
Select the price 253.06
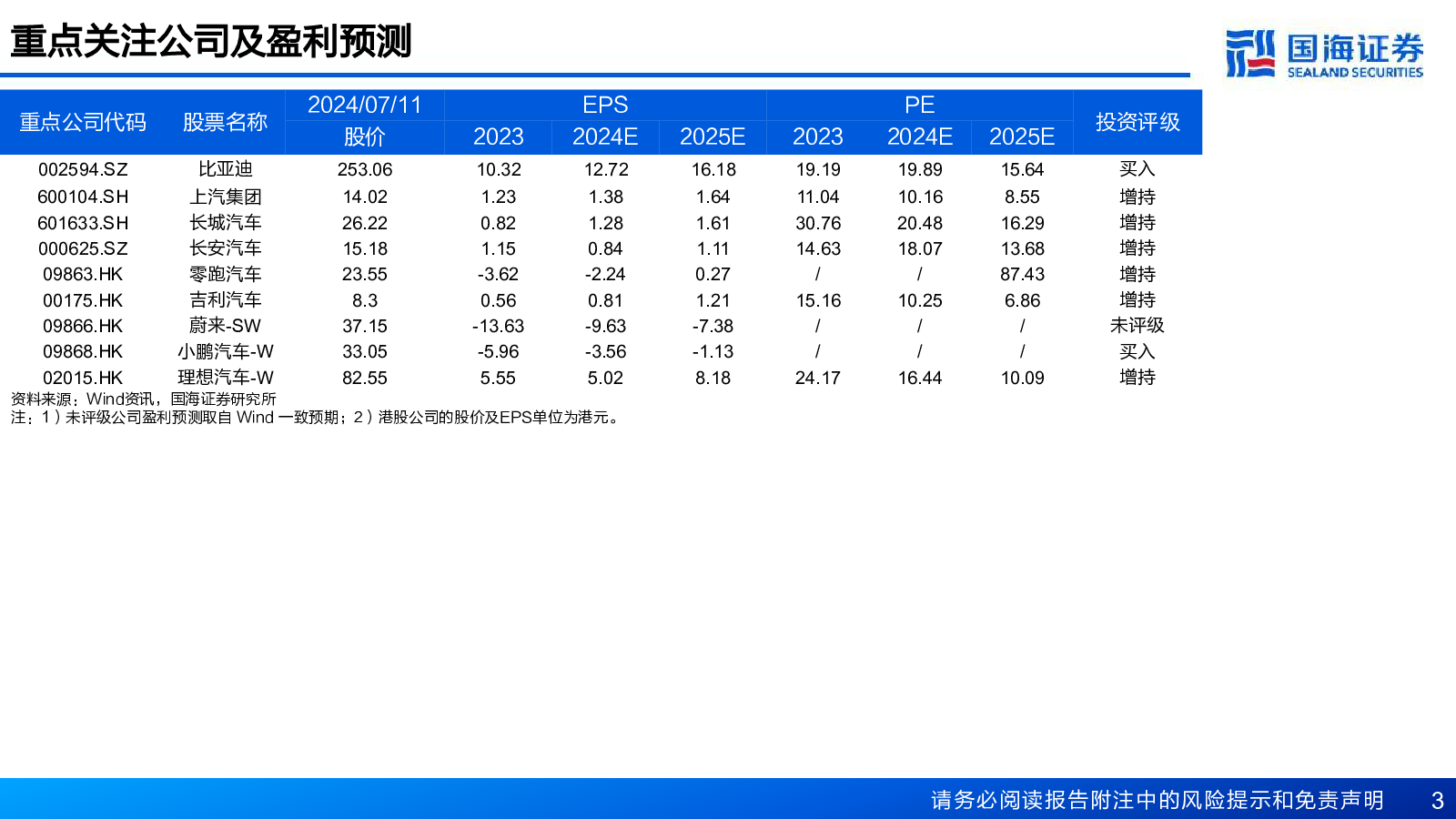tap(365, 169)
